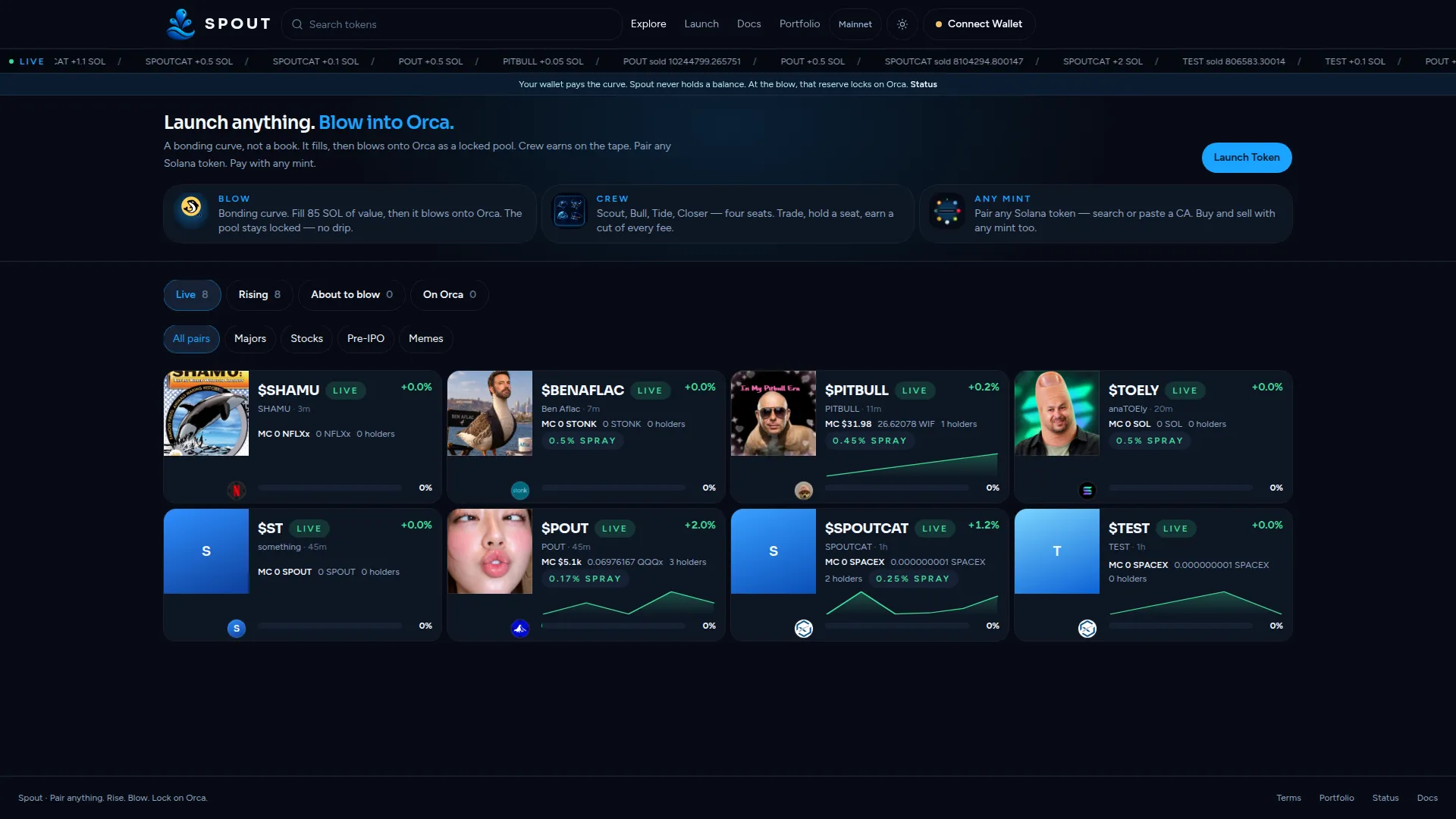The height and width of the screenshot is (819, 1456).
Task: Filter by Majors pairs
Action: click(250, 339)
